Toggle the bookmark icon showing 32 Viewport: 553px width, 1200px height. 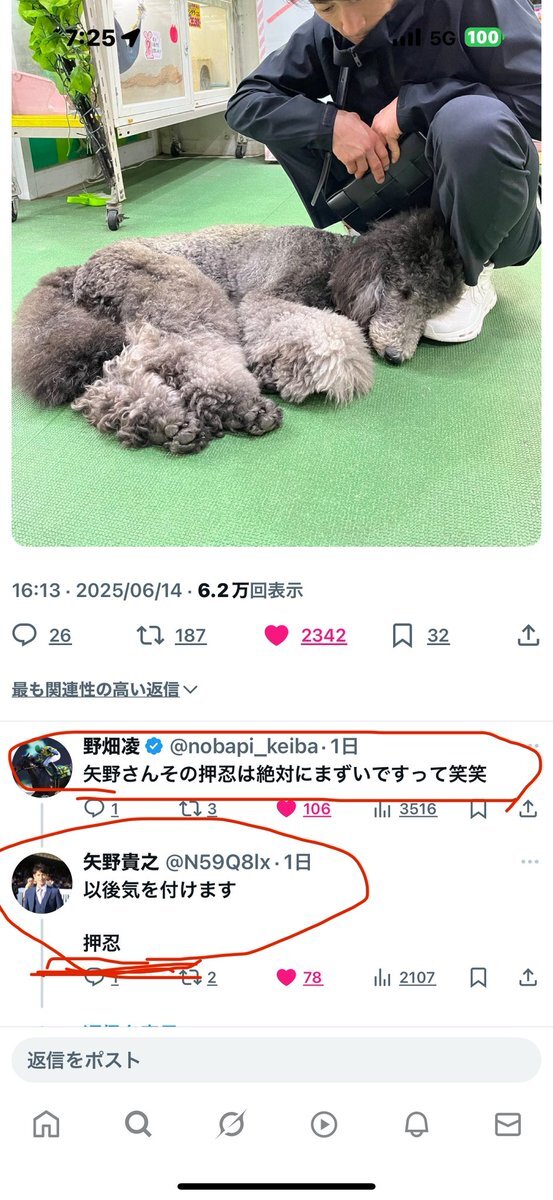point(402,635)
